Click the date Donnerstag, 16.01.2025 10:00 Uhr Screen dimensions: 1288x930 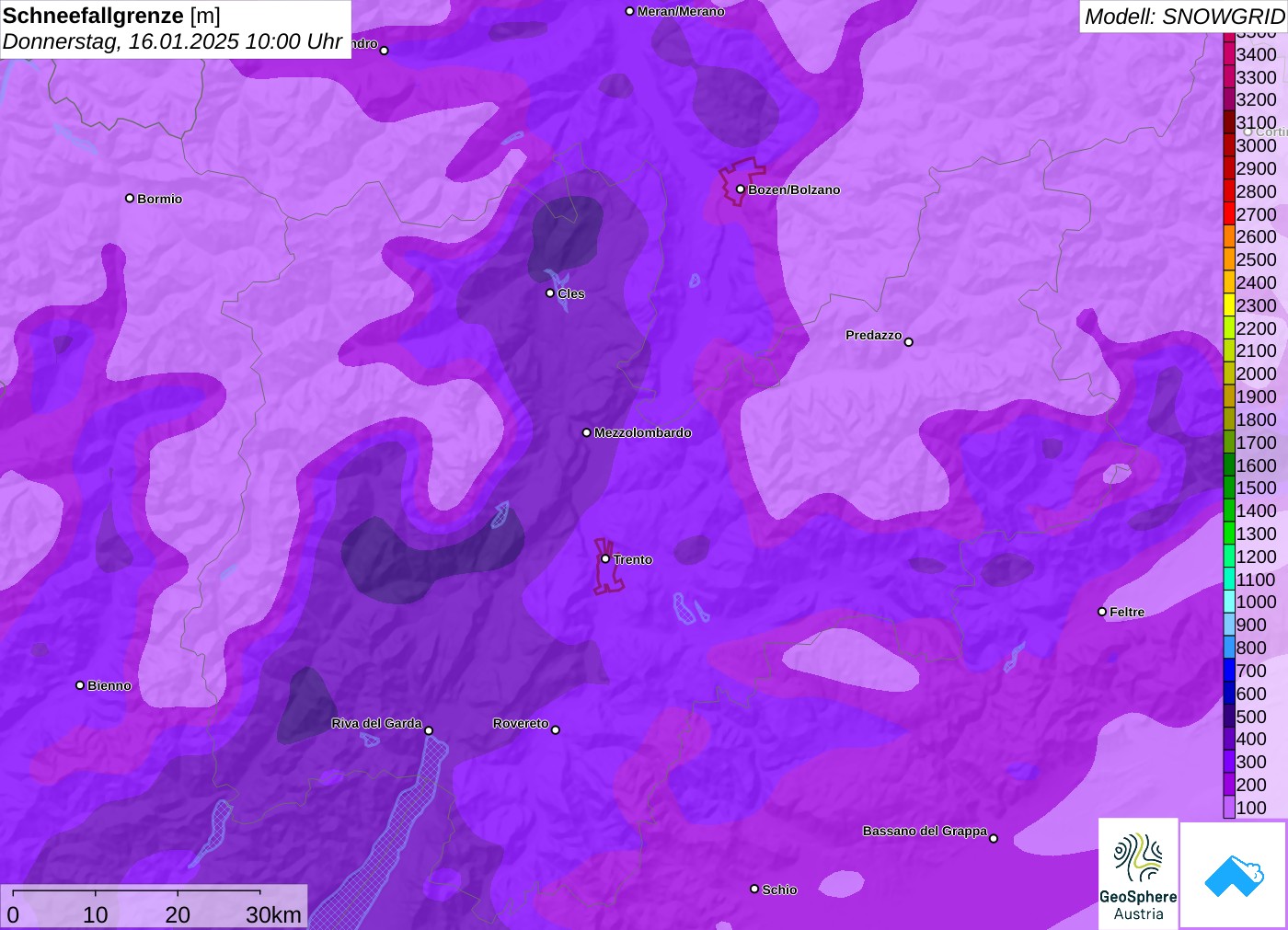[173, 41]
